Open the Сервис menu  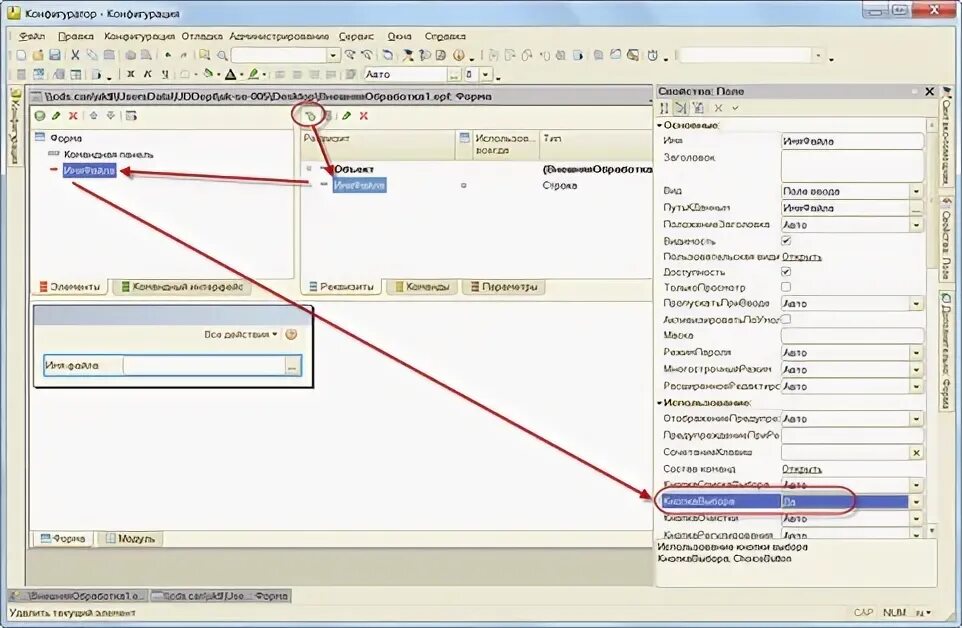356,36
